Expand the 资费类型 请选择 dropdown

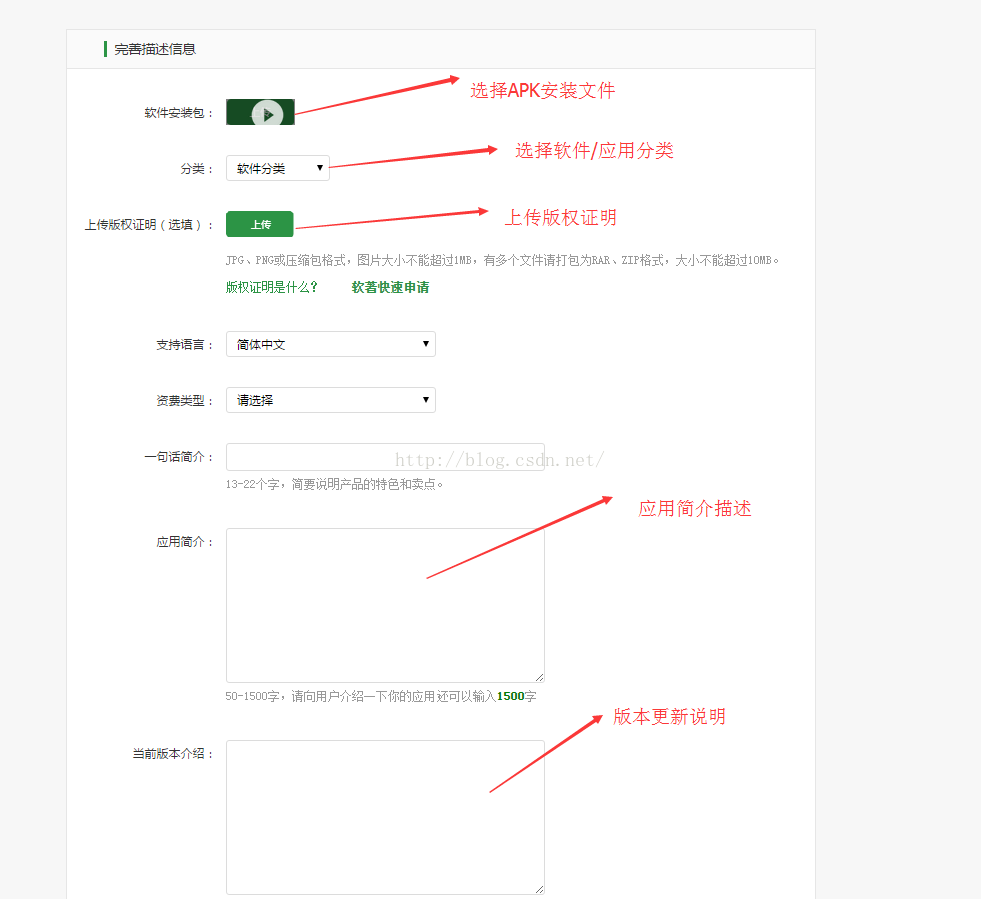[330, 400]
